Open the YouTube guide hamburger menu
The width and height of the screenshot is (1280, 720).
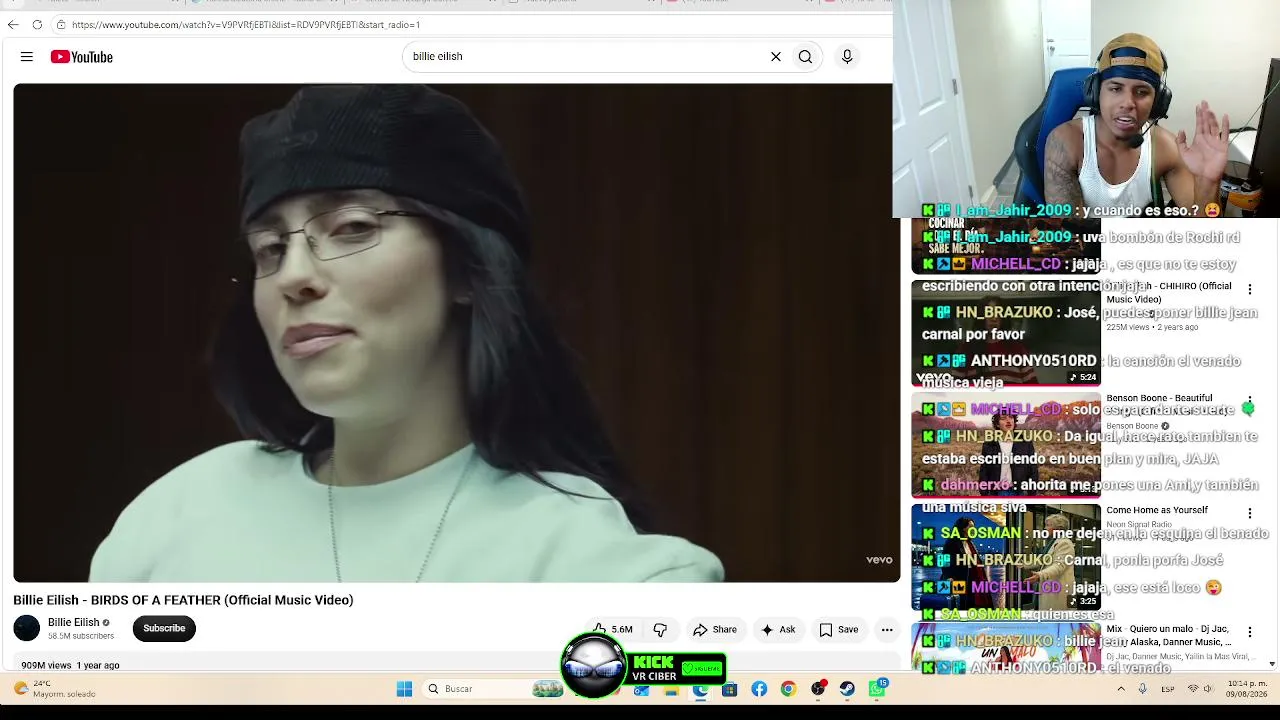[x=27, y=57]
